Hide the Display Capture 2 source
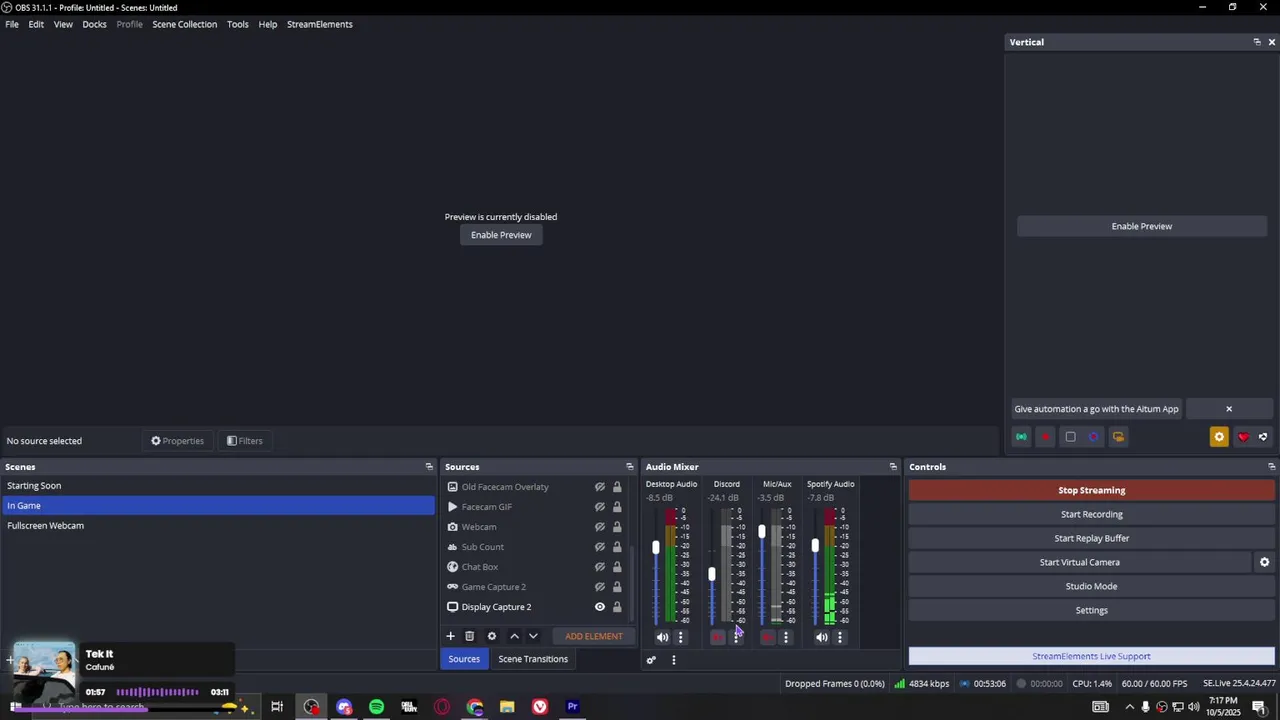The height and width of the screenshot is (720, 1280). (x=600, y=607)
